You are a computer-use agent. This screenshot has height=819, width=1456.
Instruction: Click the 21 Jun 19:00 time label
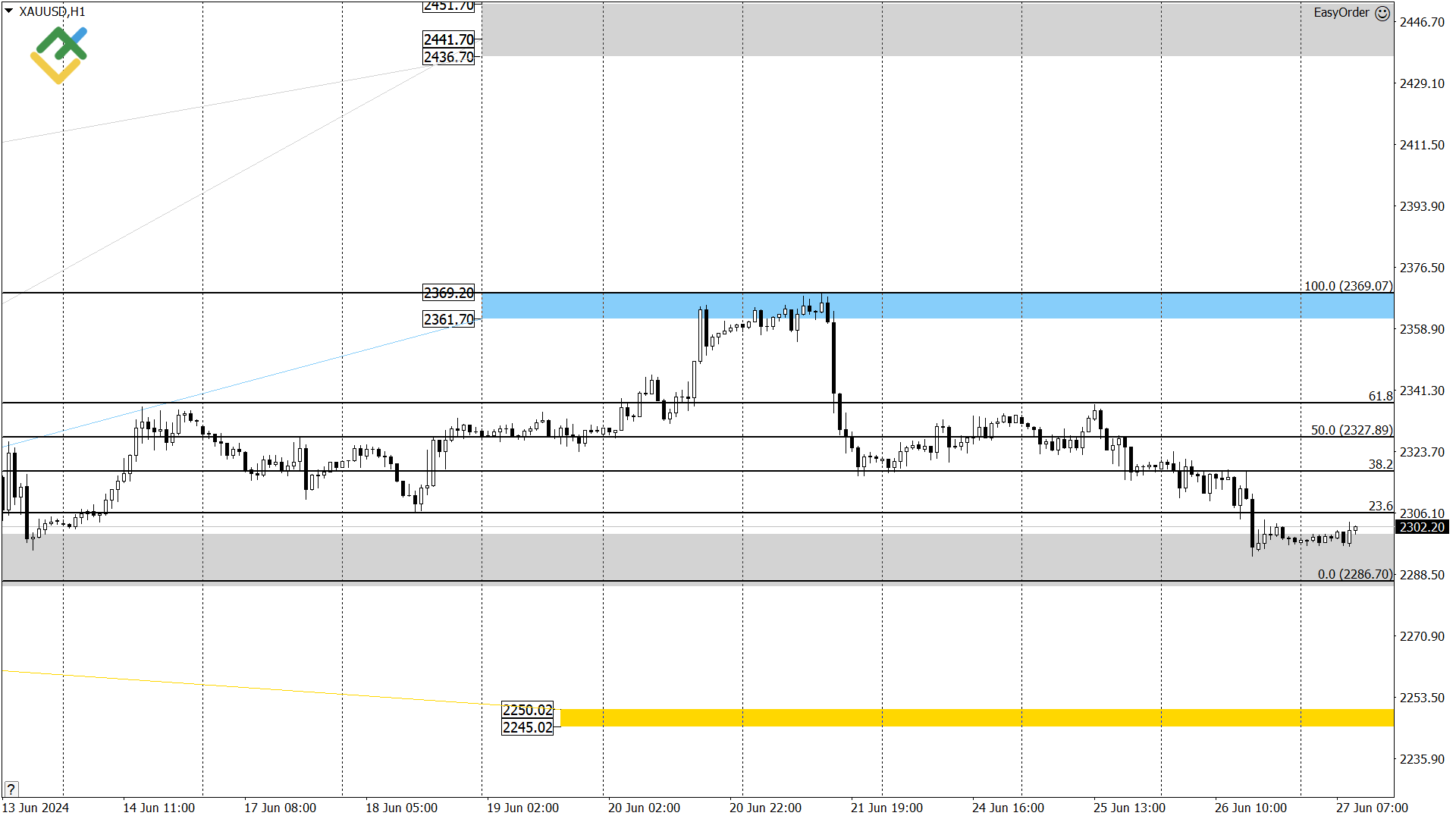[886, 808]
